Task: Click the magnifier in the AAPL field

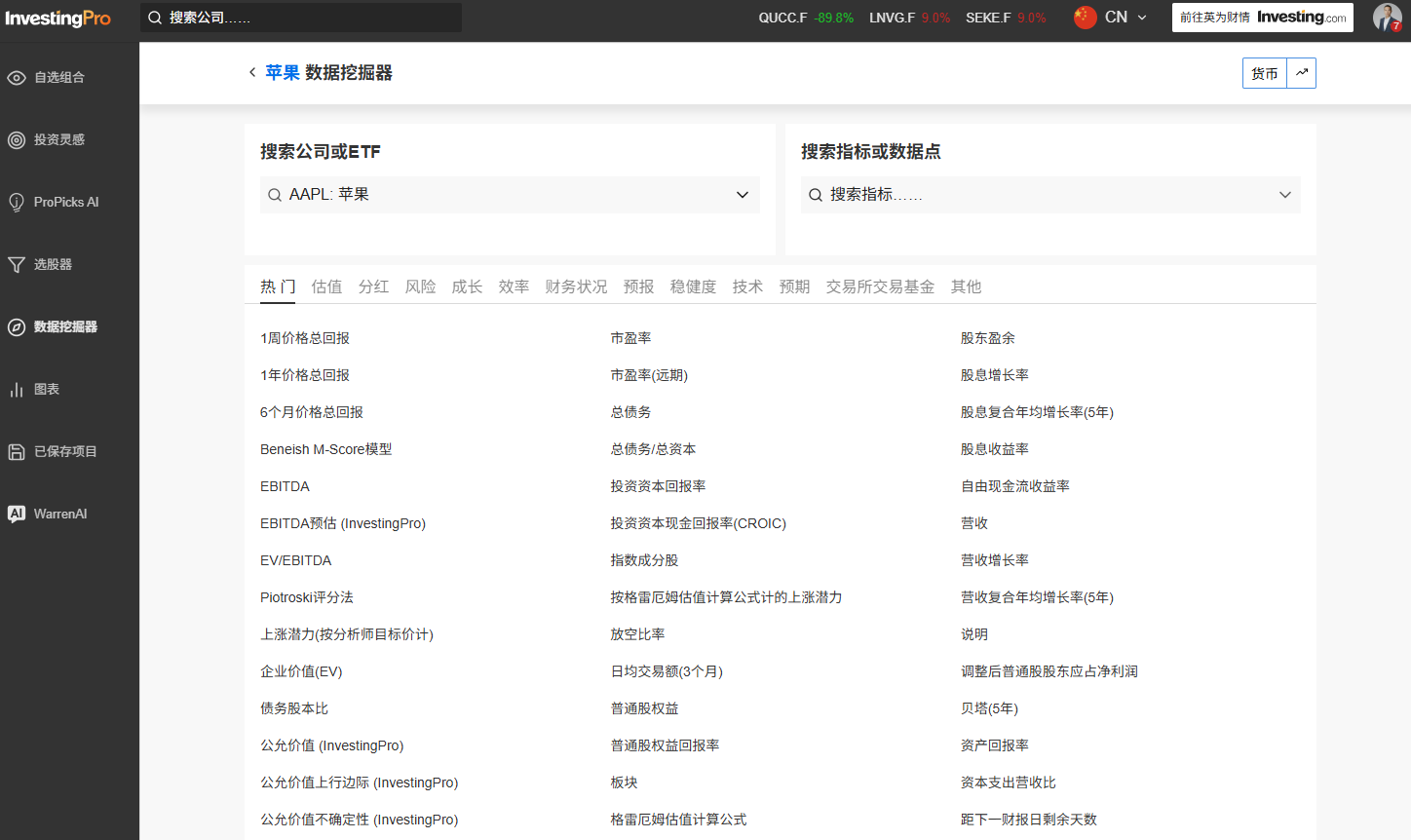Action: click(275, 195)
